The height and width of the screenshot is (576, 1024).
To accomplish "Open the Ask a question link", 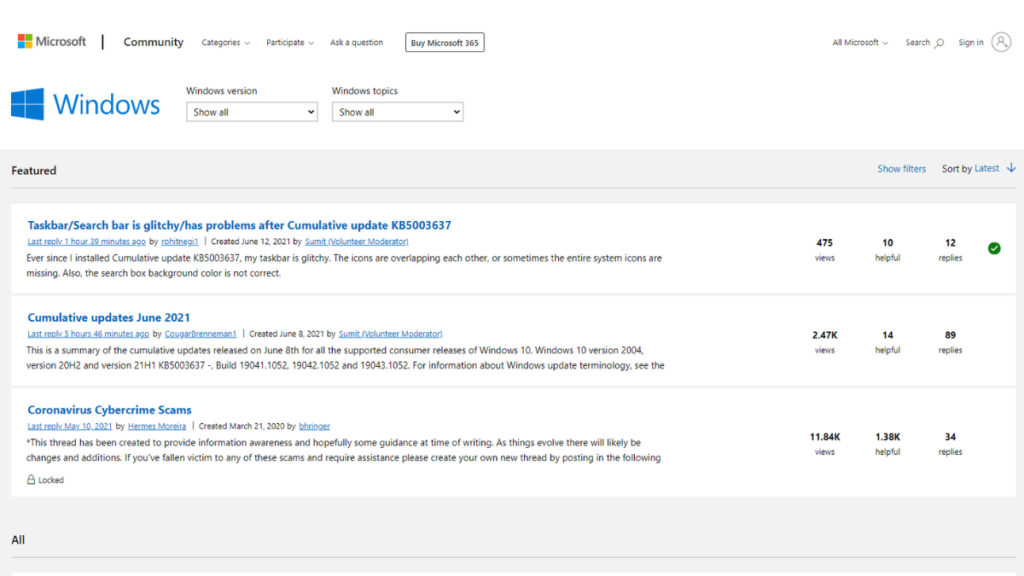I will (x=356, y=43).
